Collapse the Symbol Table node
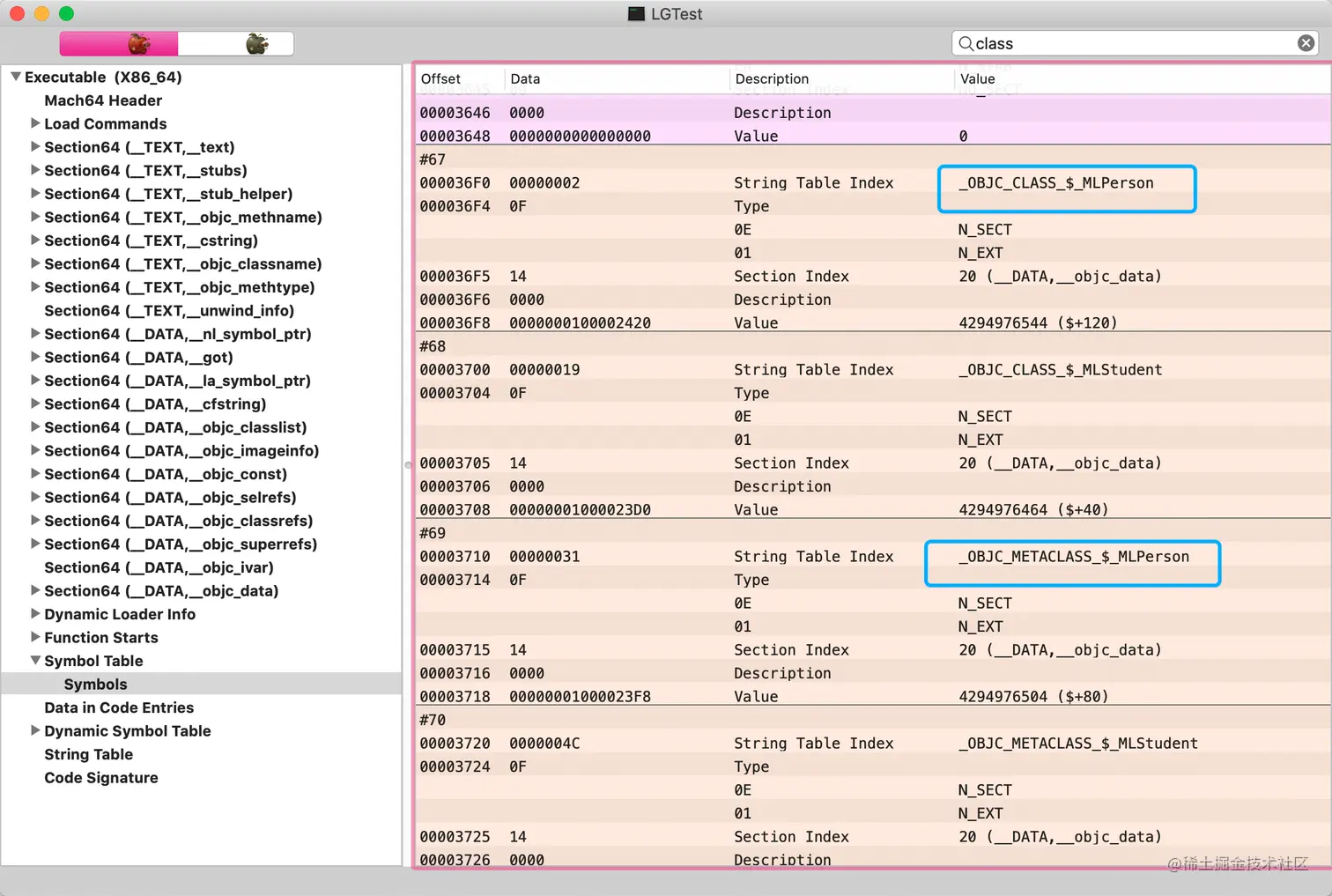The height and width of the screenshot is (896, 1332). click(35, 661)
